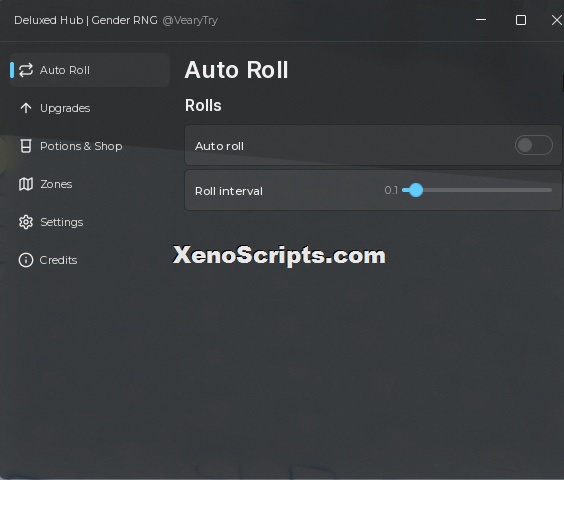Viewport: 564px width, 510px height.
Task: Open the Auto Roll sidebar tab
Action: click(x=90, y=70)
